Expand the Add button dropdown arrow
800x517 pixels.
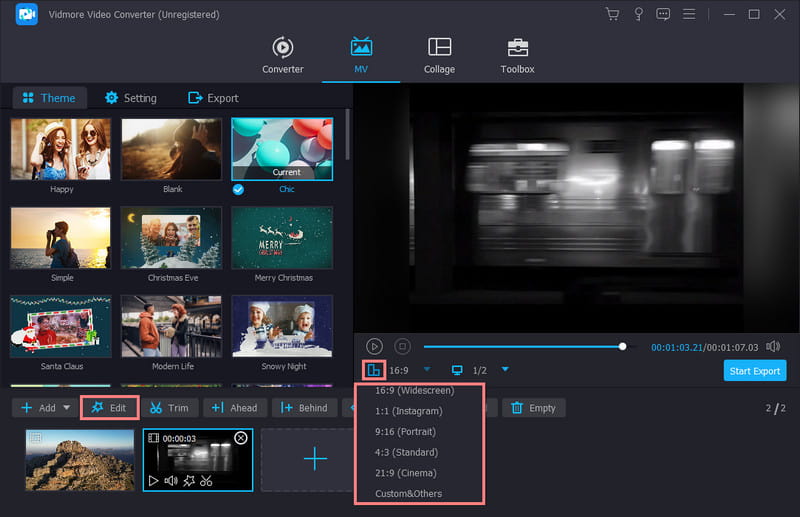[x=67, y=408]
